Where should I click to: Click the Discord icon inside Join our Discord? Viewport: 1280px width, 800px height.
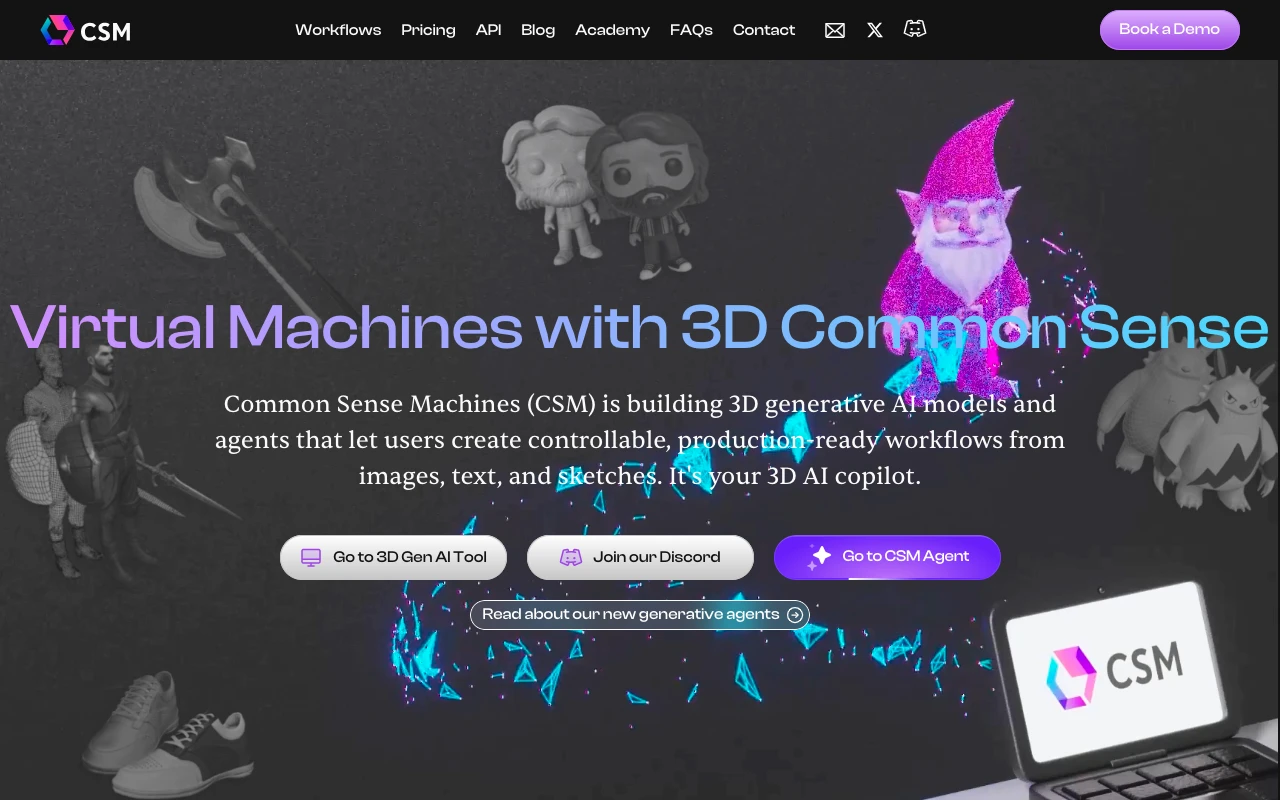[570, 557]
